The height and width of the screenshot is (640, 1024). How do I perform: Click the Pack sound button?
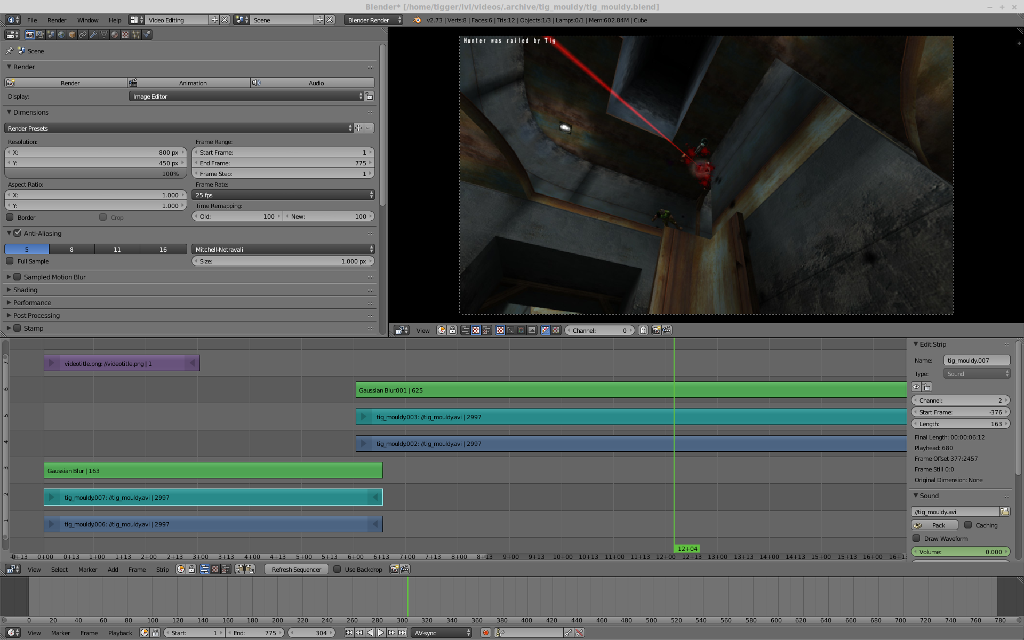[x=935, y=524]
